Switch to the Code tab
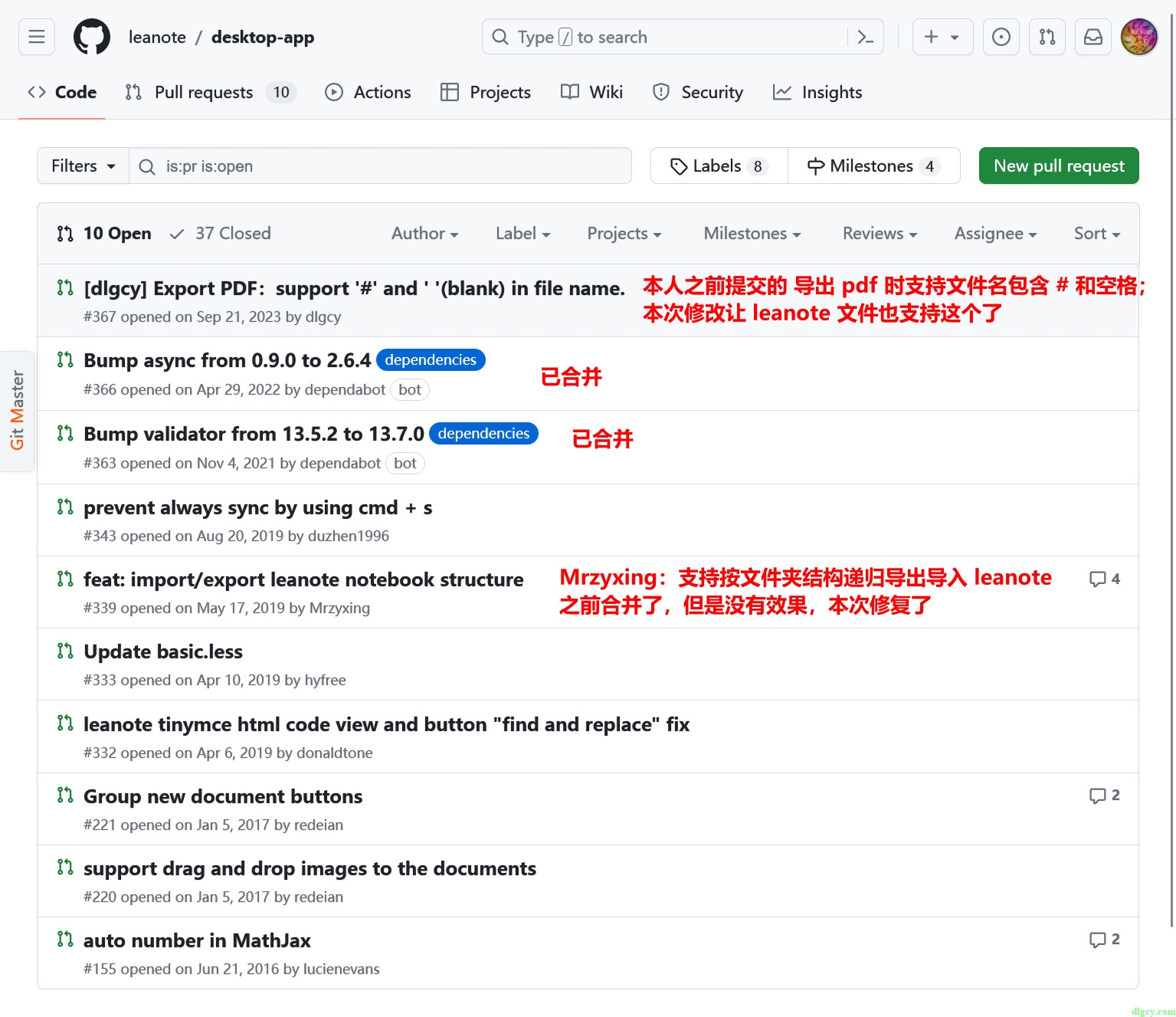Screen dimensions: 1176x1017 click(x=62, y=92)
